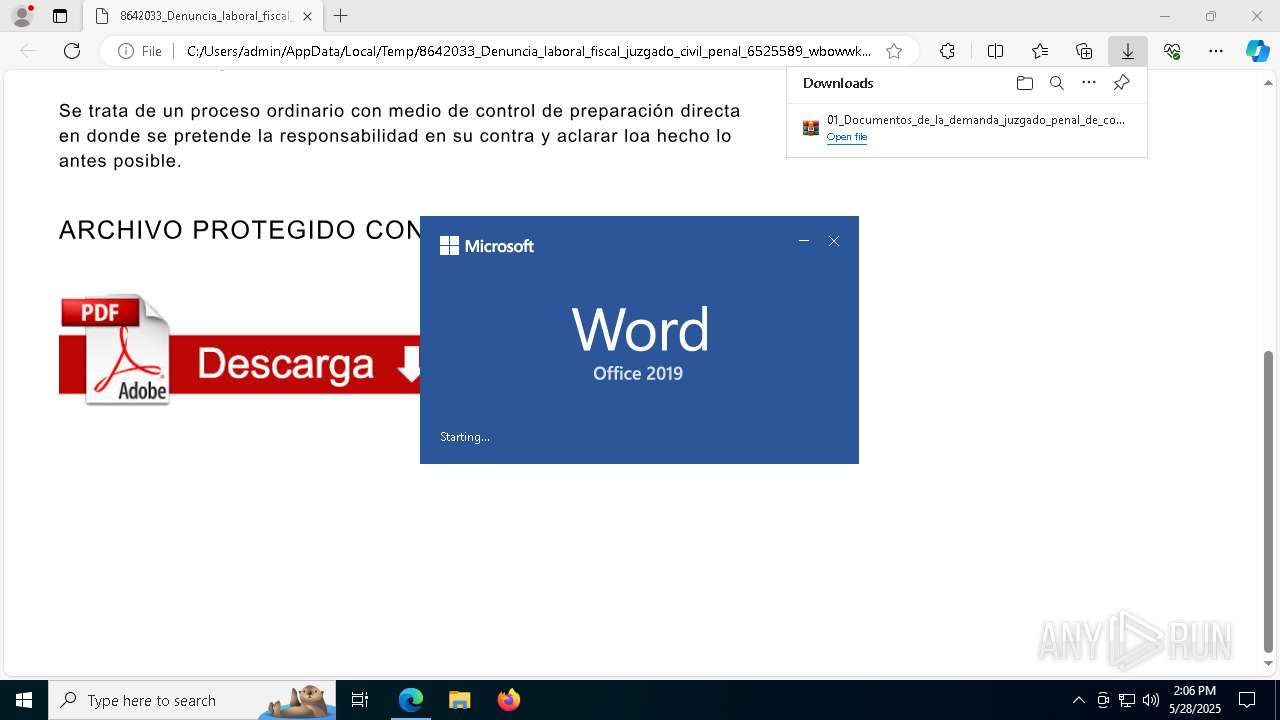Minimize the Word splash screen
Viewport: 1280px width, 720px height.
coord(803,241)
